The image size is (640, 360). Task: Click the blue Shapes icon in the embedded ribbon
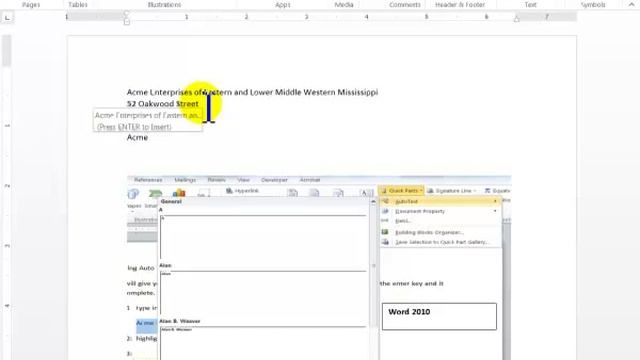(133, 194)
